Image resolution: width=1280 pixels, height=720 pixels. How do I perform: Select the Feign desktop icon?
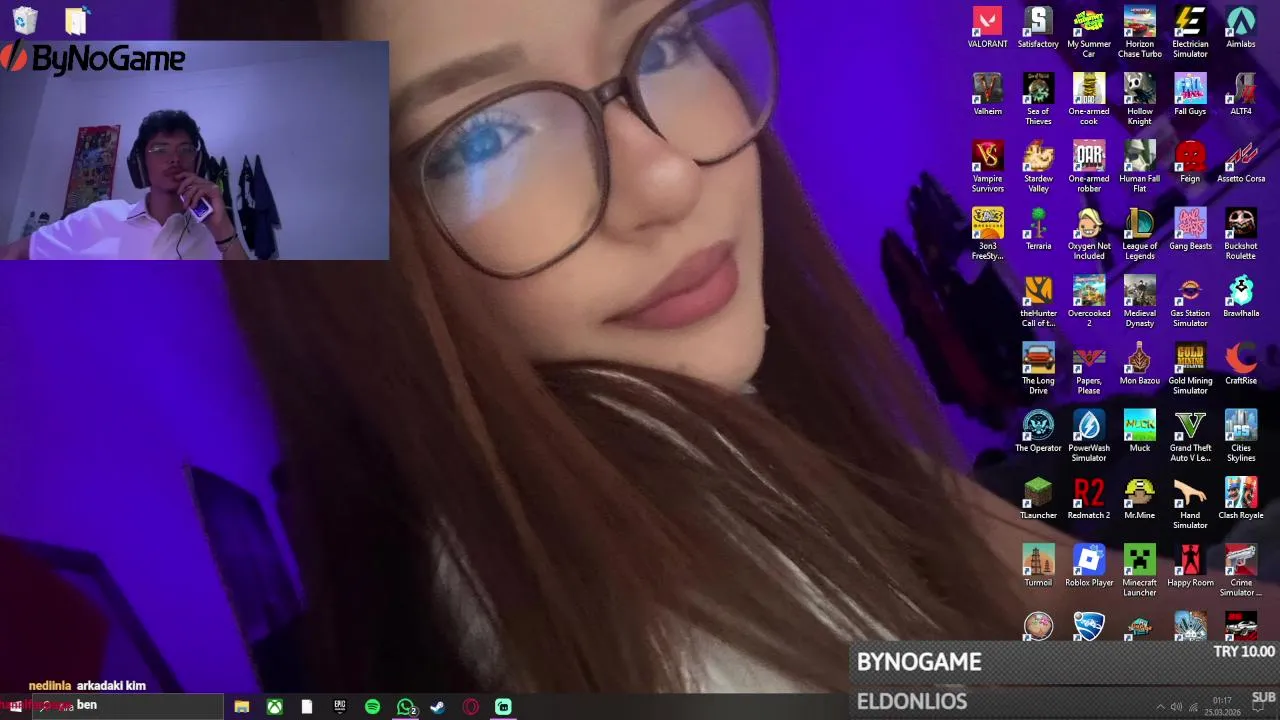tap(1190, 161)
